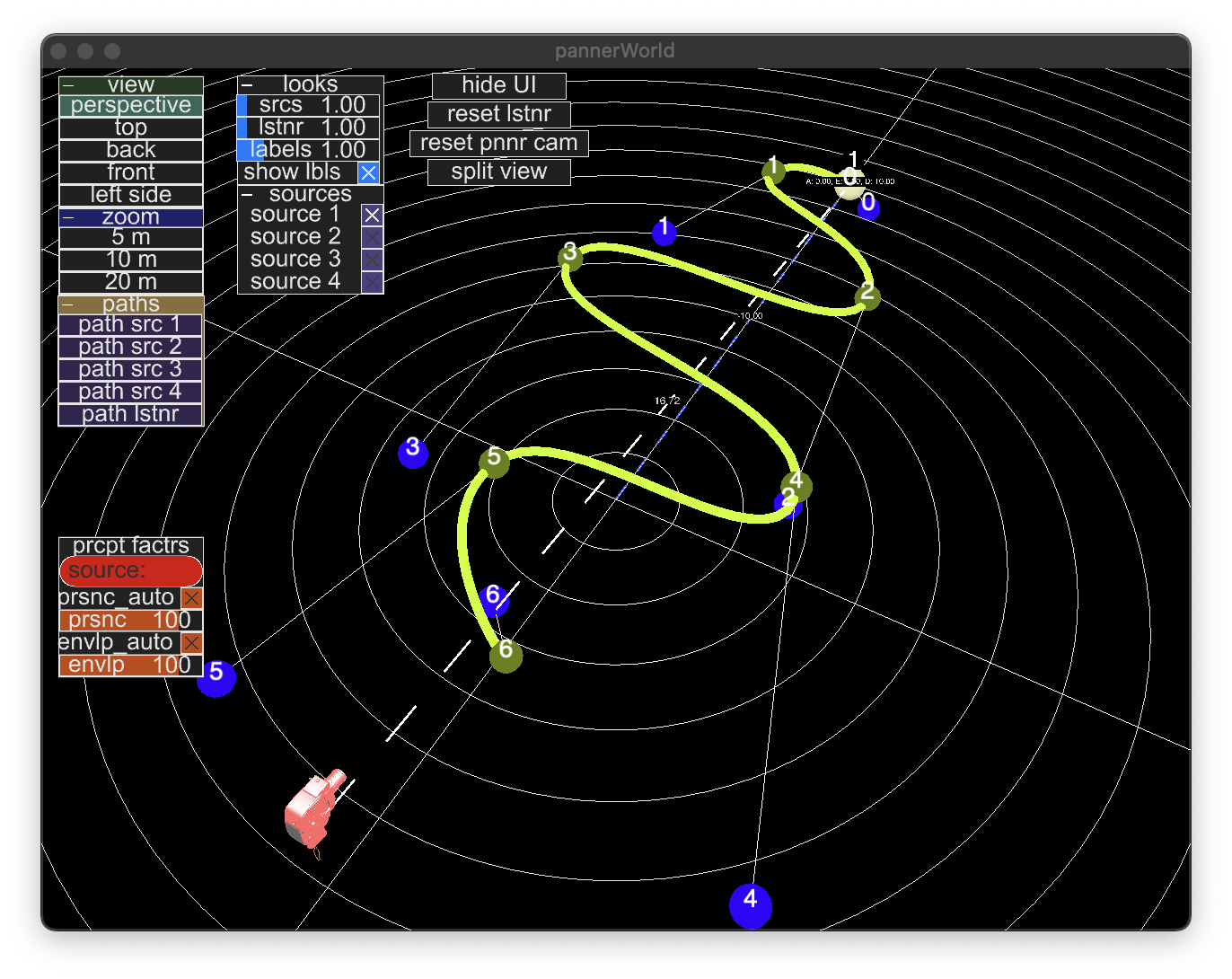The height and width of the screenshot is (979, 1232).
Task: Adjust the envlp 100 slider
Action: 131,666
